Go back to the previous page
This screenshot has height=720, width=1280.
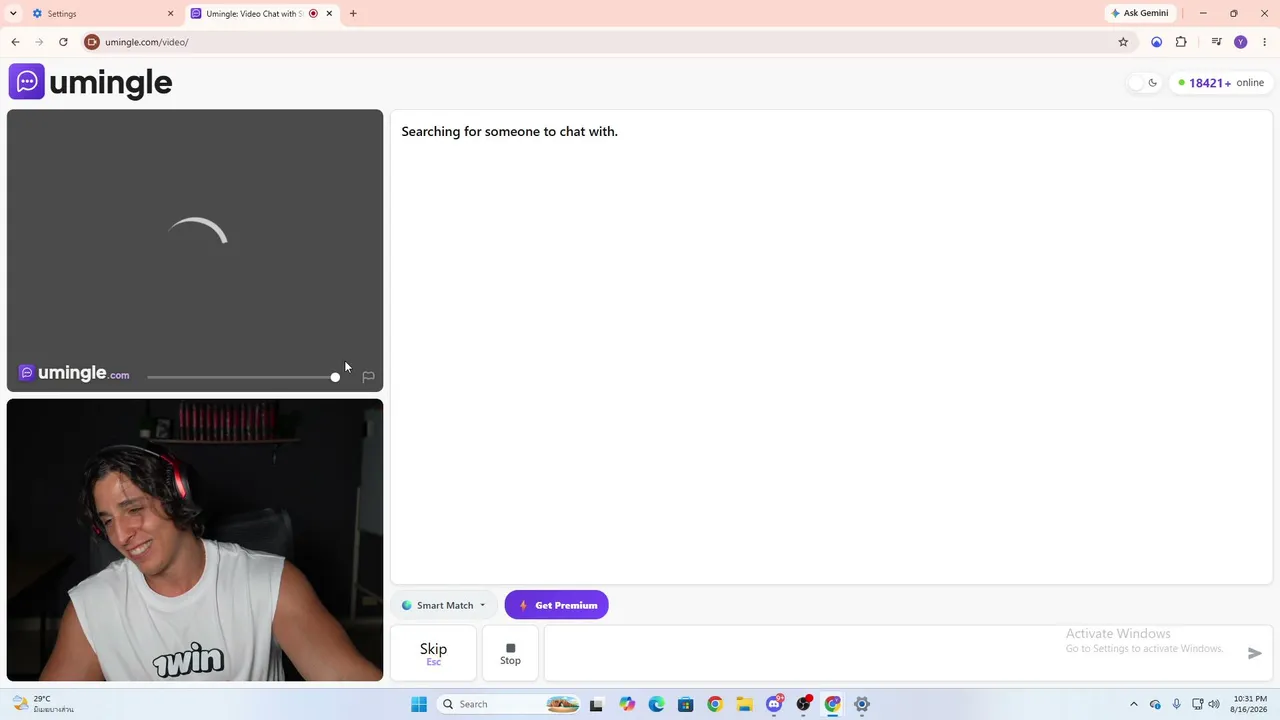(x=15, y=42)
